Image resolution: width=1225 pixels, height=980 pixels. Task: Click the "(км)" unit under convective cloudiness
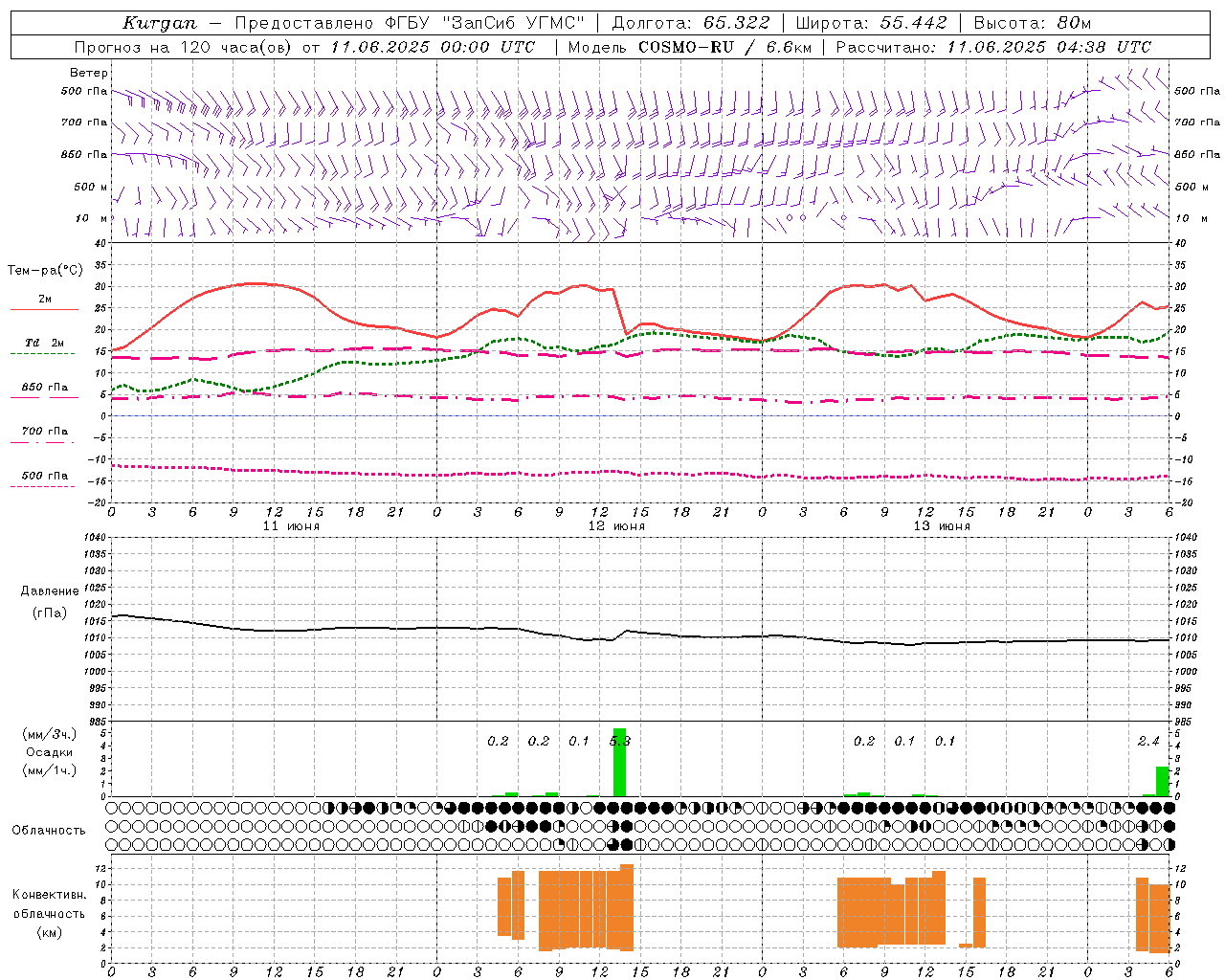click(x=50, y=932)
